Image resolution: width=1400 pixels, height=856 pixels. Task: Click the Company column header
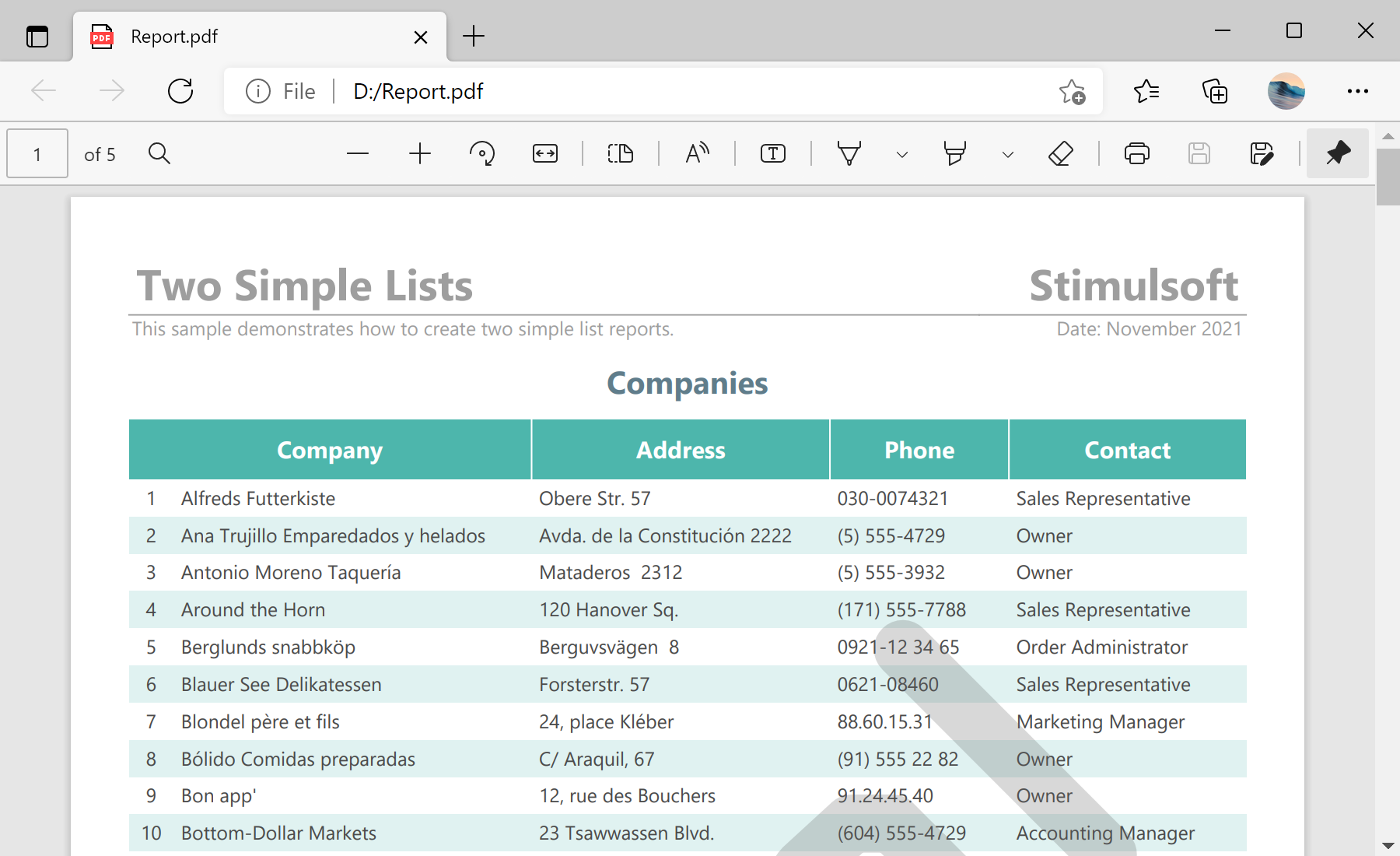coord(330,450)
